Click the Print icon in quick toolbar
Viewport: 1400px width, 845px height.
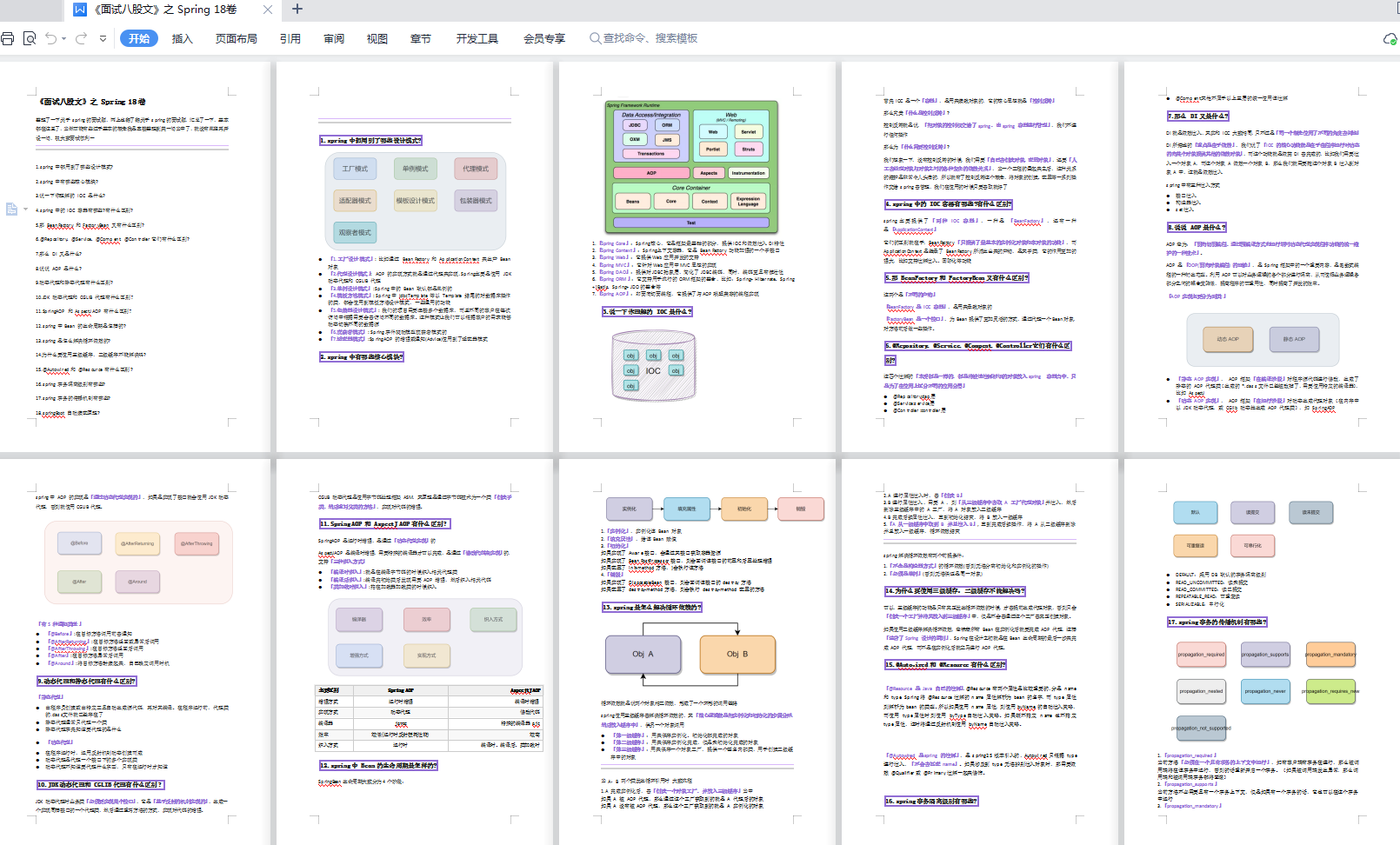[8, 38]
